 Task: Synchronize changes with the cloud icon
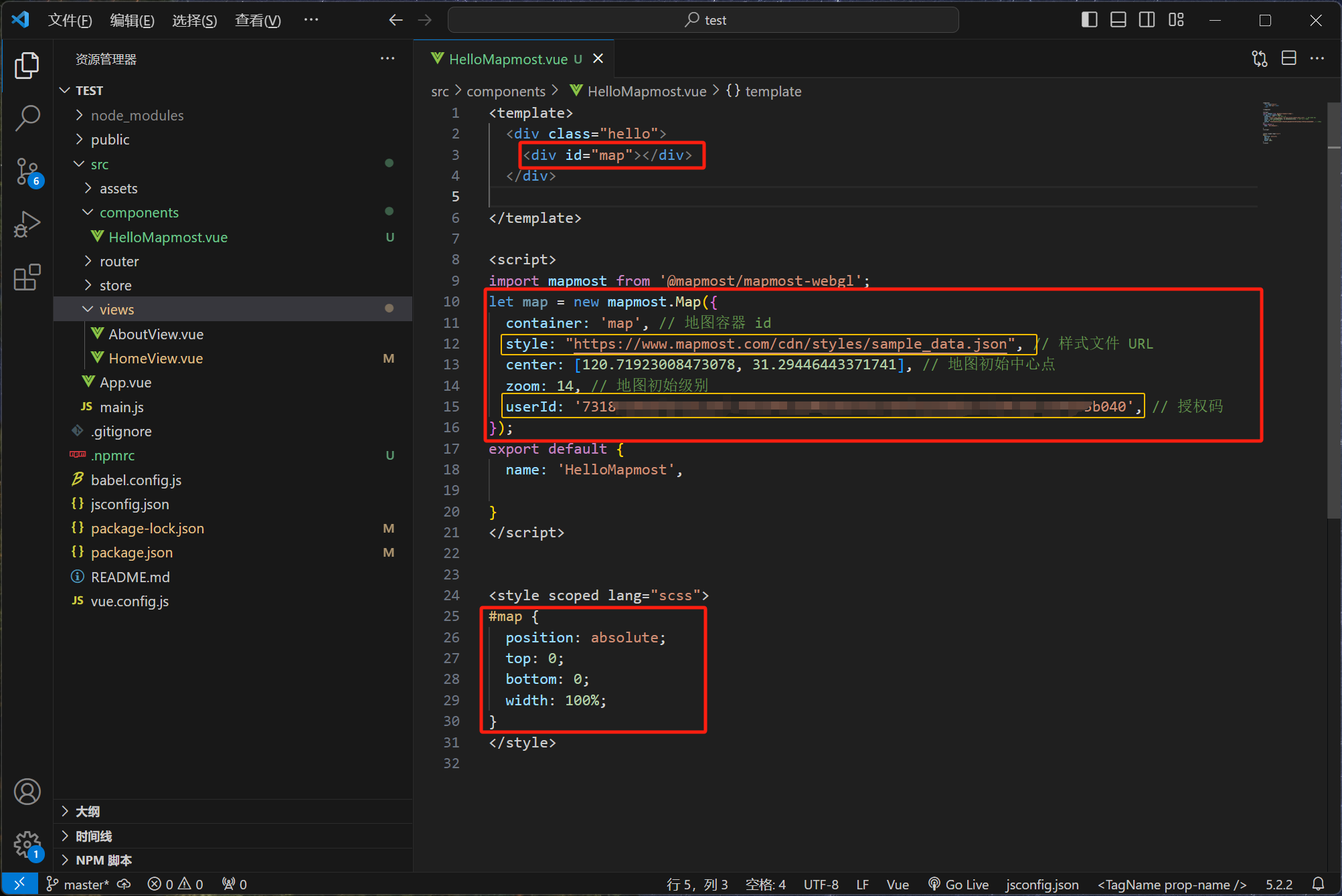(124, 884)
